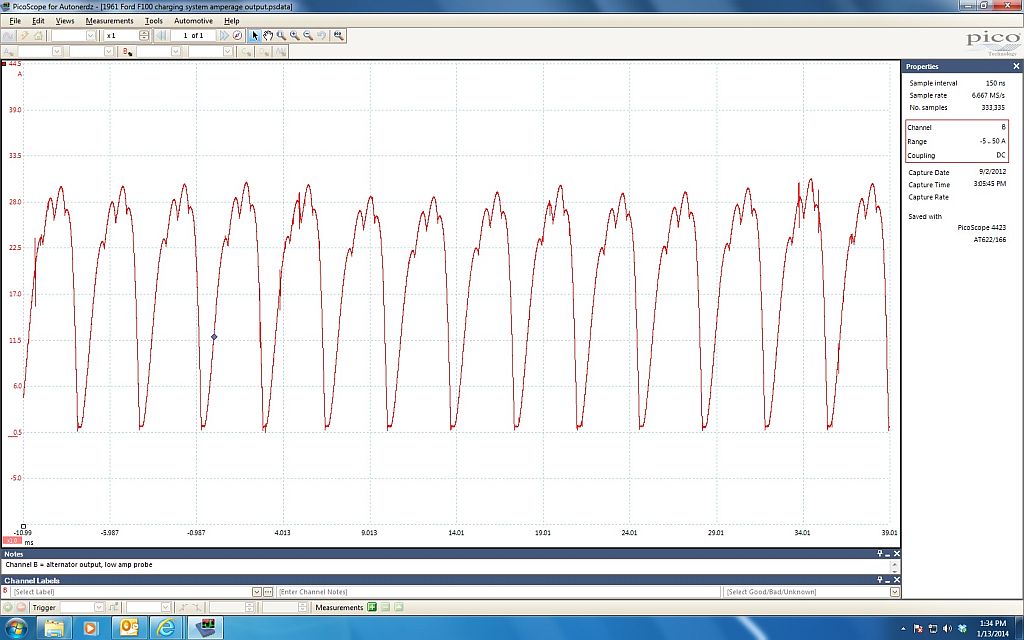Open Internet Explorer from the taskbar

coord(166,628)
